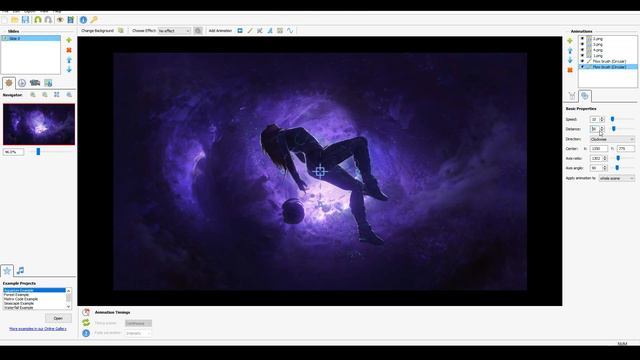640x360 pixels.
Task: Open effect settings beside the Choose Effect dropdown
Action: 198,31
